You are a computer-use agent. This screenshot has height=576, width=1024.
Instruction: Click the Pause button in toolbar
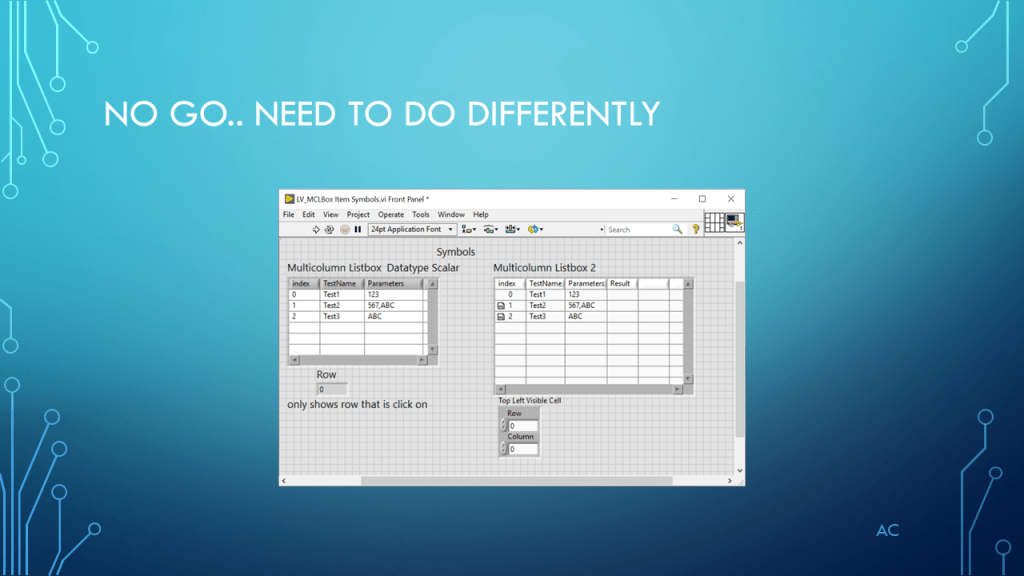coord(357,229)
